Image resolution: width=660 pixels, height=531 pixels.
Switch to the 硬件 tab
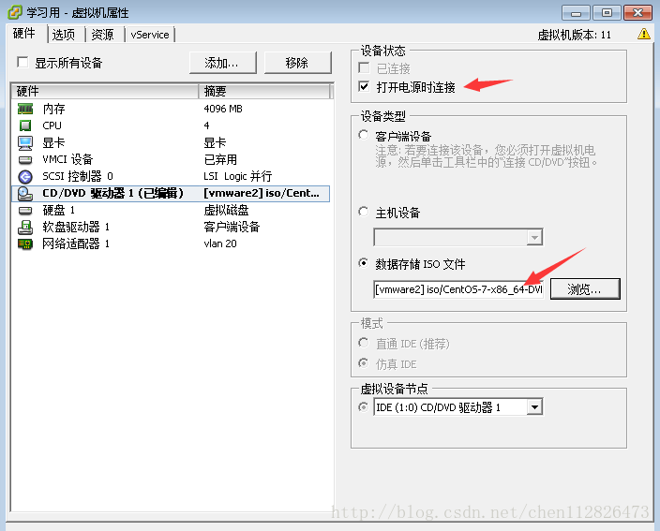click(24, 33)
